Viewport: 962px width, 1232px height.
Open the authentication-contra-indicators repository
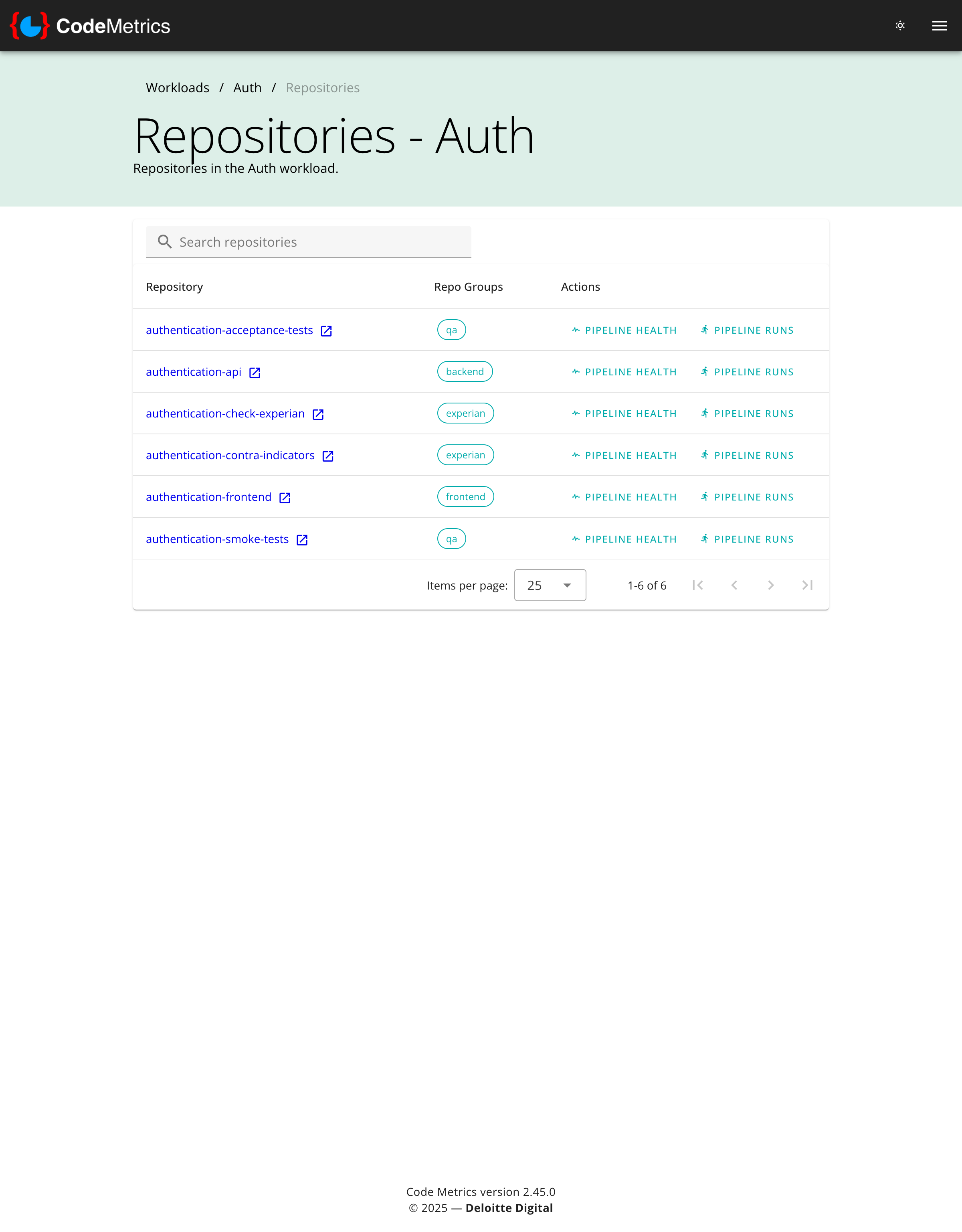point(230,455)
